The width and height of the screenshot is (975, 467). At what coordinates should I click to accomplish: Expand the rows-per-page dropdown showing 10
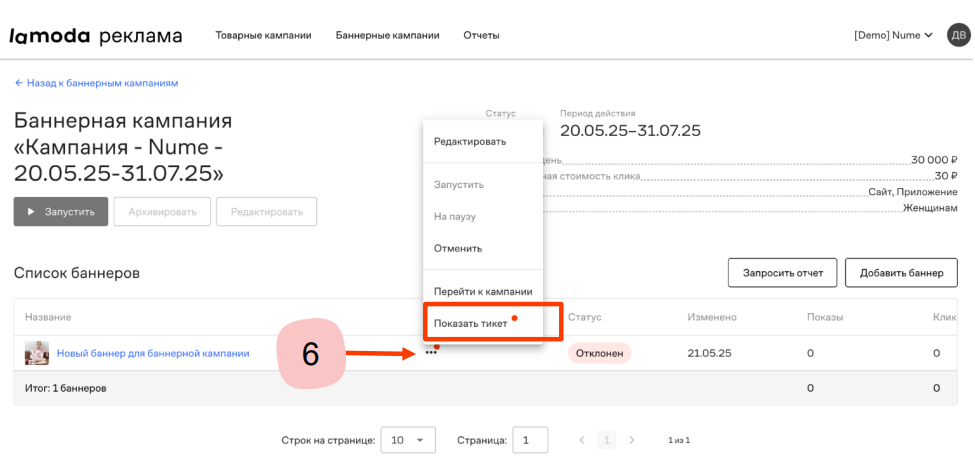(408, 440)
